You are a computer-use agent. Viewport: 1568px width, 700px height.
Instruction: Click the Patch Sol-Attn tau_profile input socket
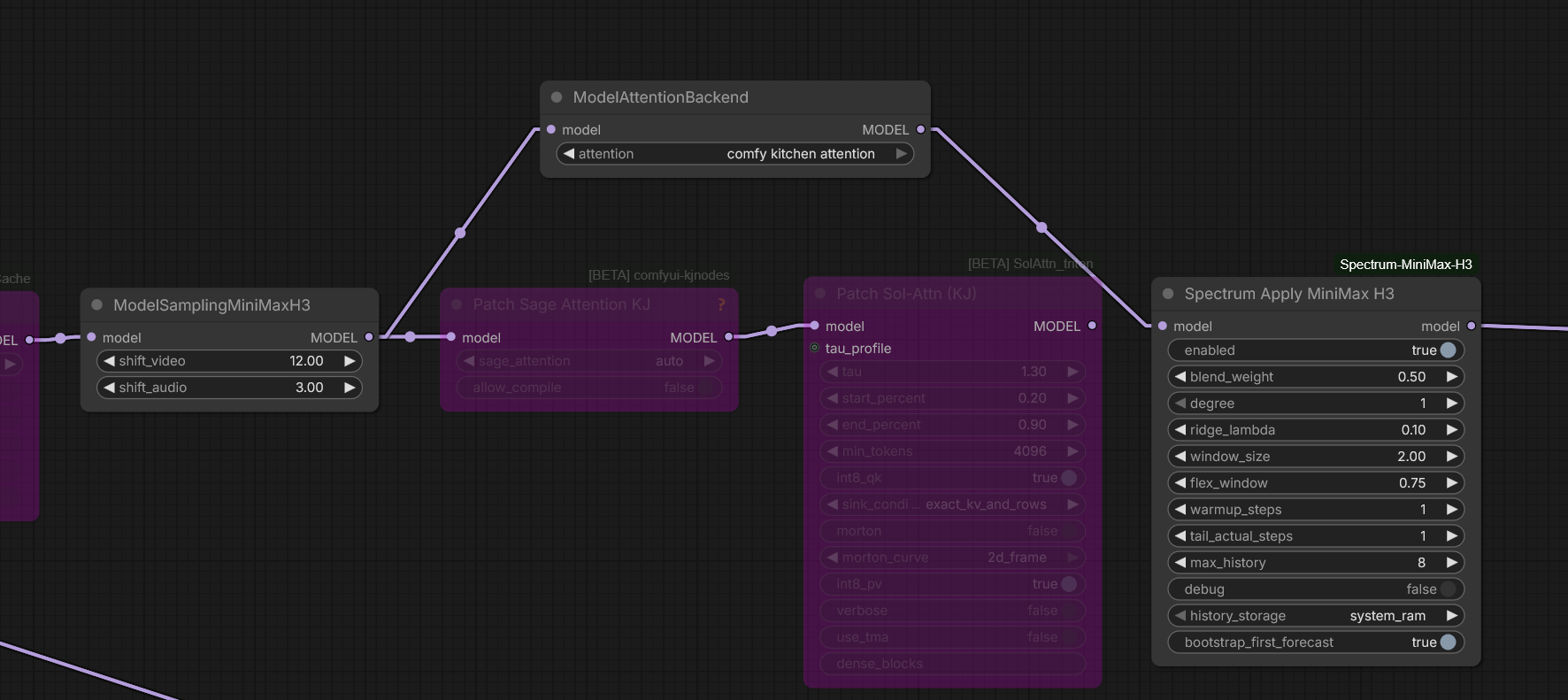814,348
